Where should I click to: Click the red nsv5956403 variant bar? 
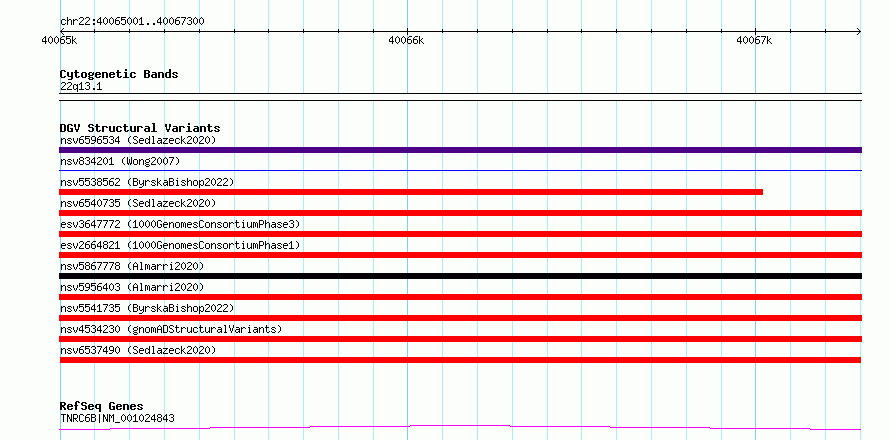(x=460, y=297)
